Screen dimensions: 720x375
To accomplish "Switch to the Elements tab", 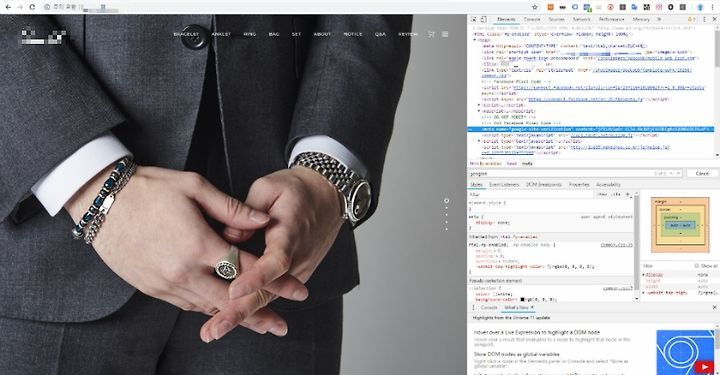I will tap(506, 19).
